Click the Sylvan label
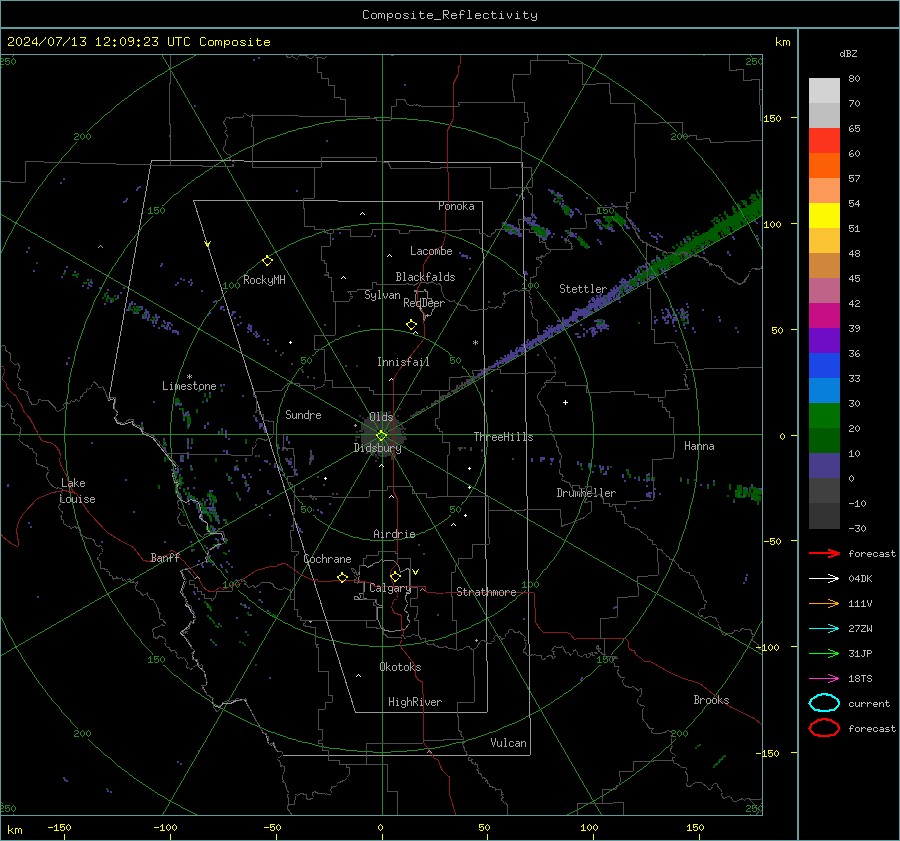The width and height of the screenshot is (900, 841). (382, 295)
